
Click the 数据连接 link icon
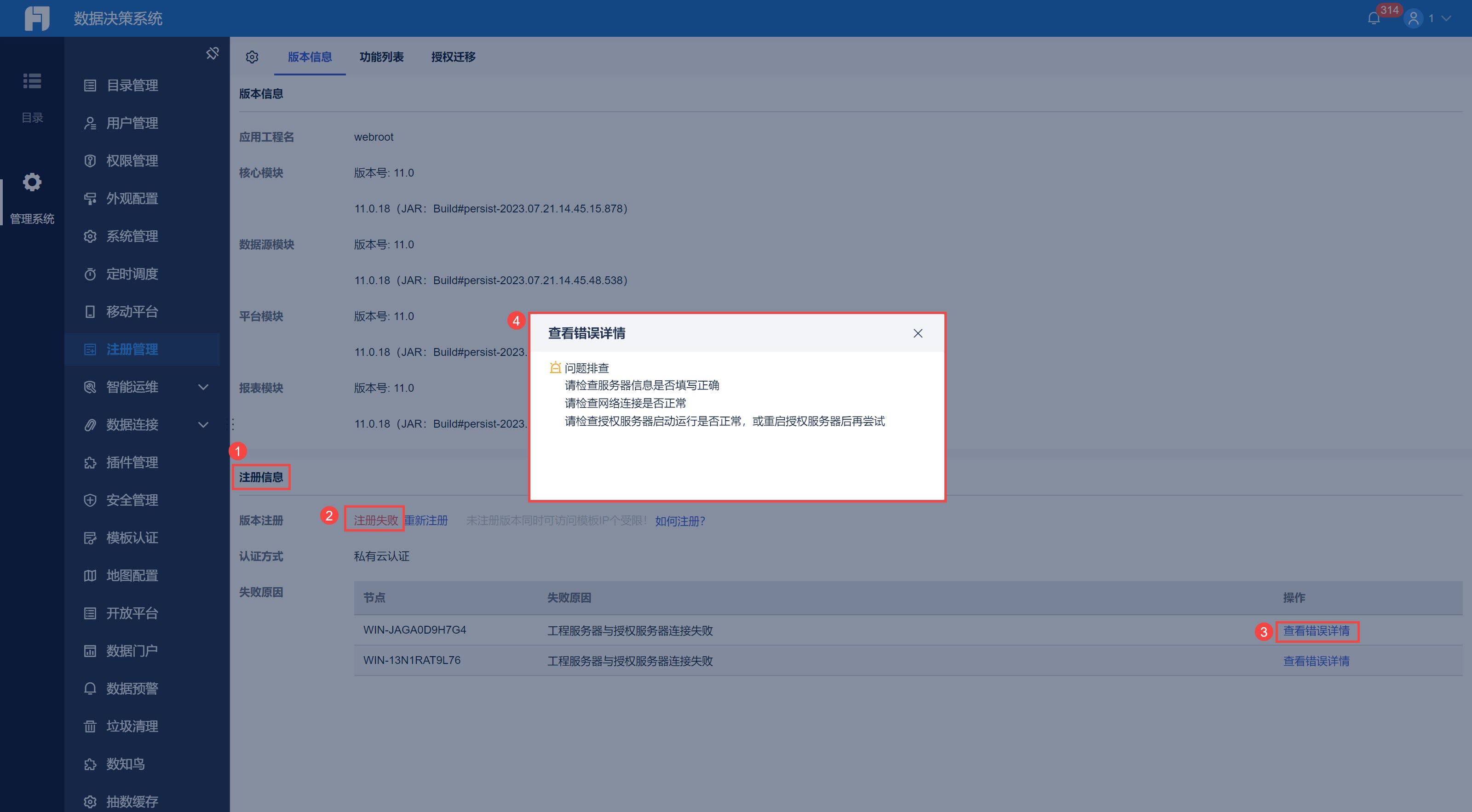point(90,425)
